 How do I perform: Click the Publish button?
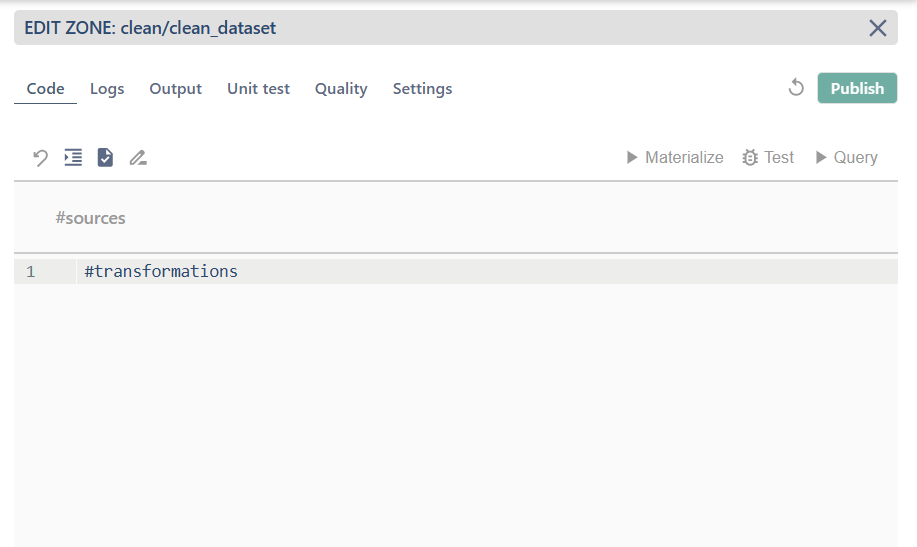click(x=857, y=88)
